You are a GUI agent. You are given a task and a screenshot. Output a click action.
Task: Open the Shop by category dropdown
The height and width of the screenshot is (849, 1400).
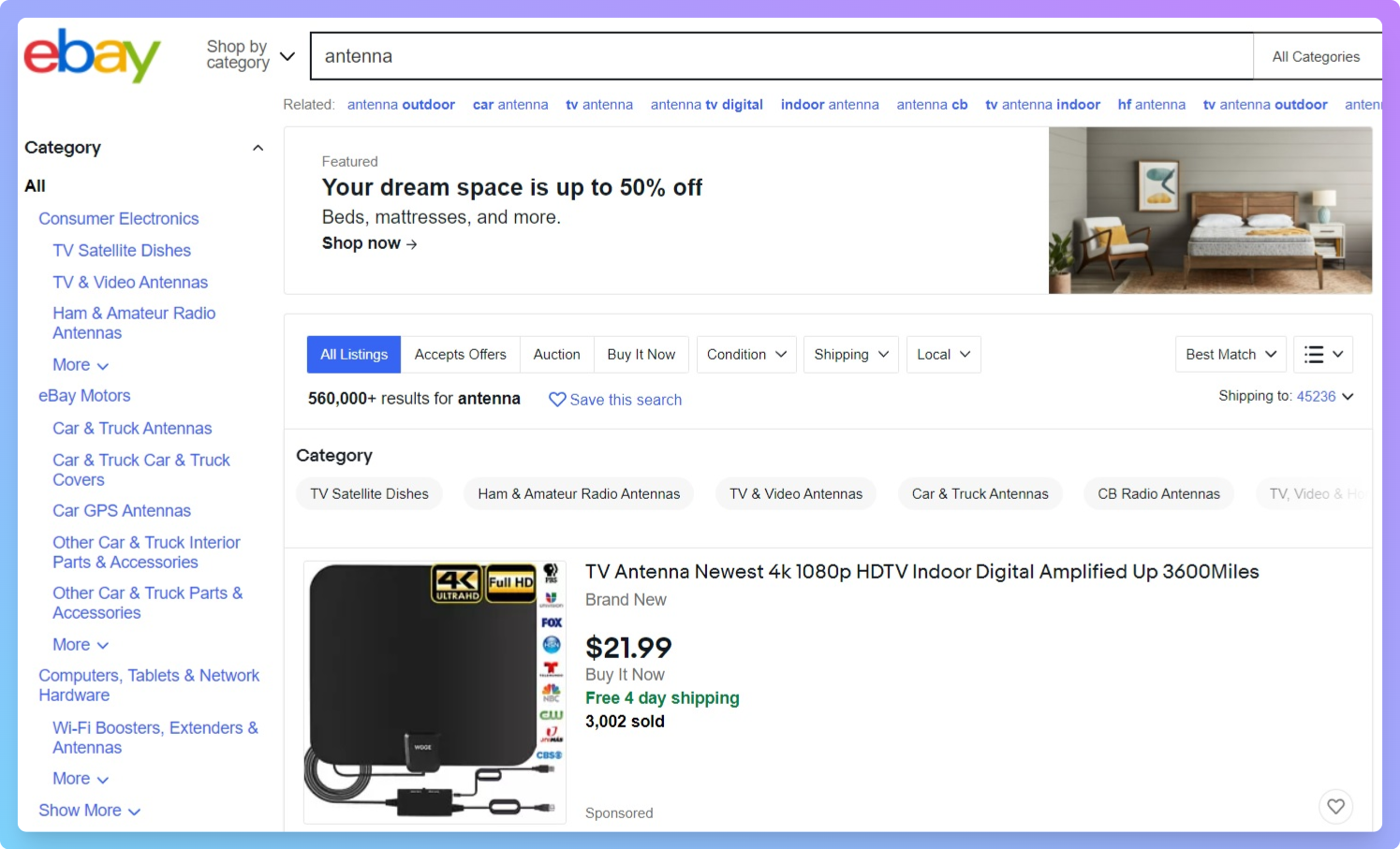tap(250, 55)
